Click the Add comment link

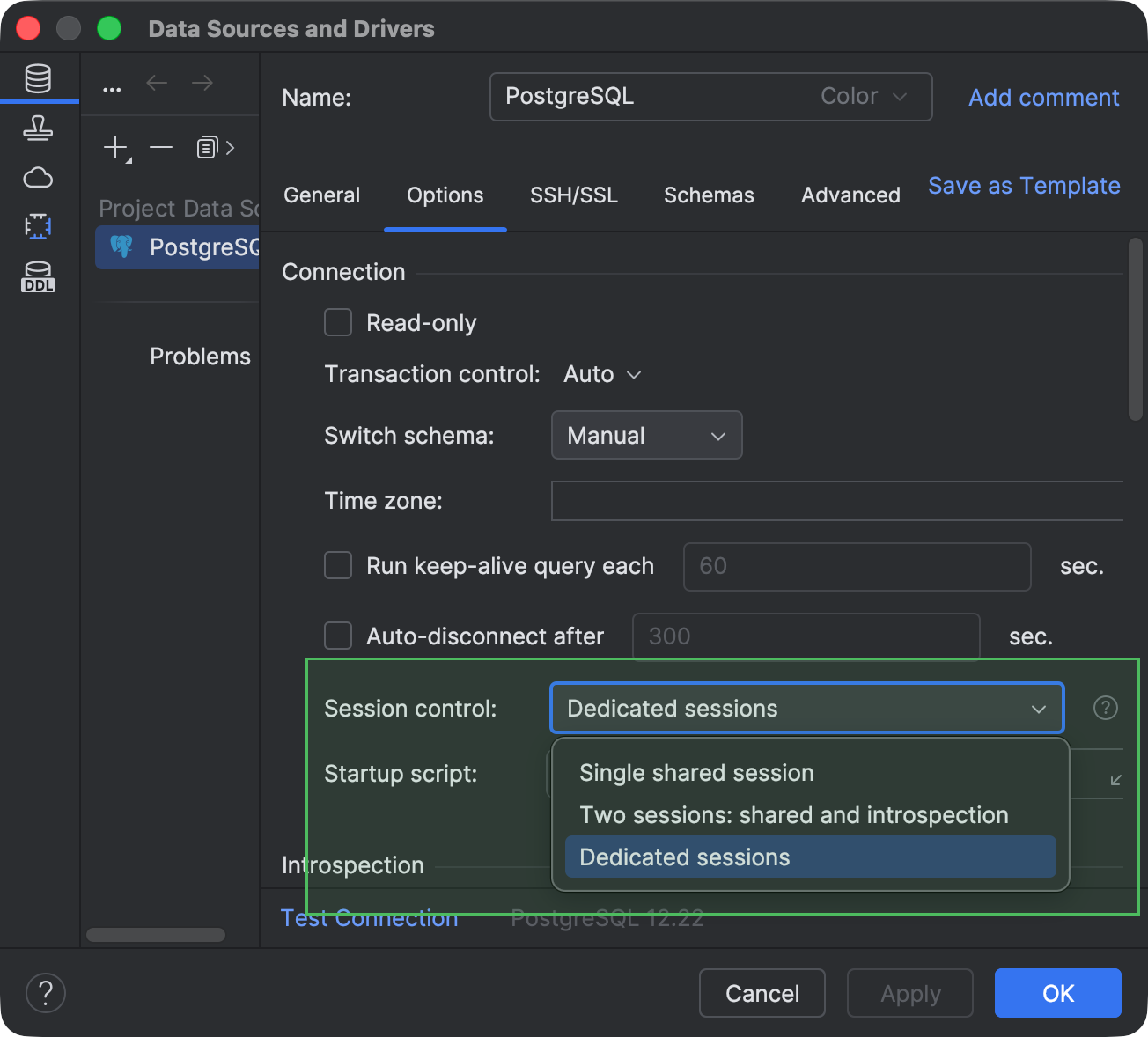[1044, 97]
